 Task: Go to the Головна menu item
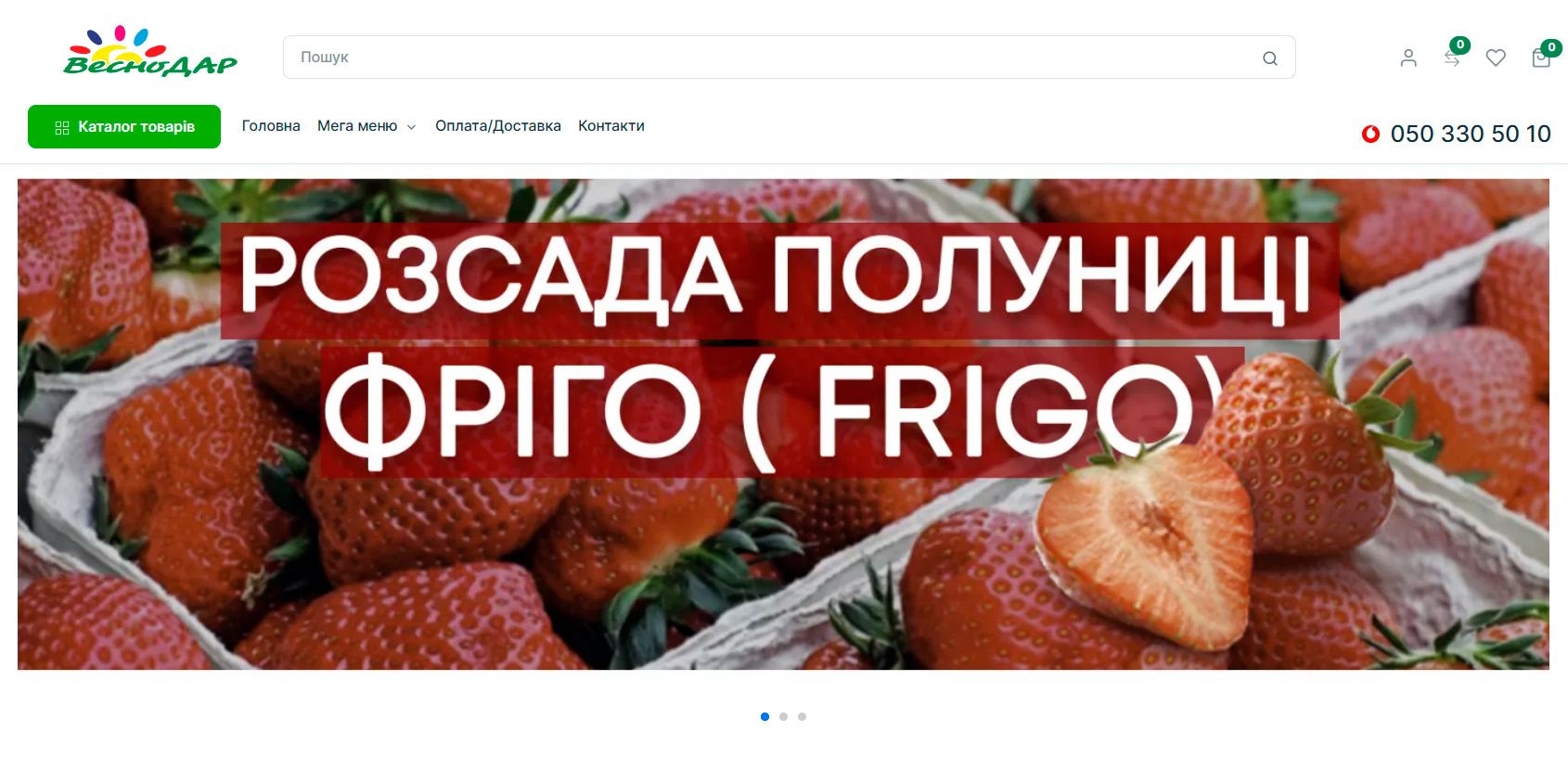[271, 126]
